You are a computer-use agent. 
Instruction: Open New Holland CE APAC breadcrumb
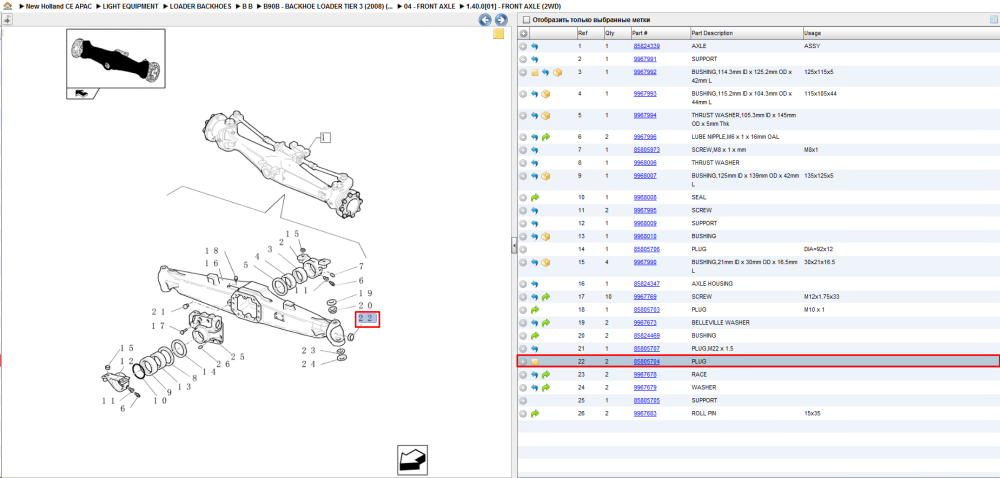pos(59,6)
